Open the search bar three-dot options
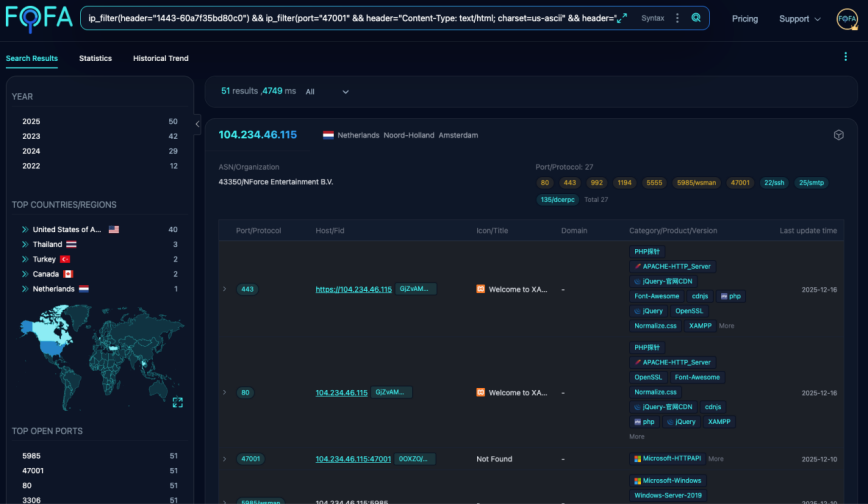868x504 pixels. [x=678, y=18]
